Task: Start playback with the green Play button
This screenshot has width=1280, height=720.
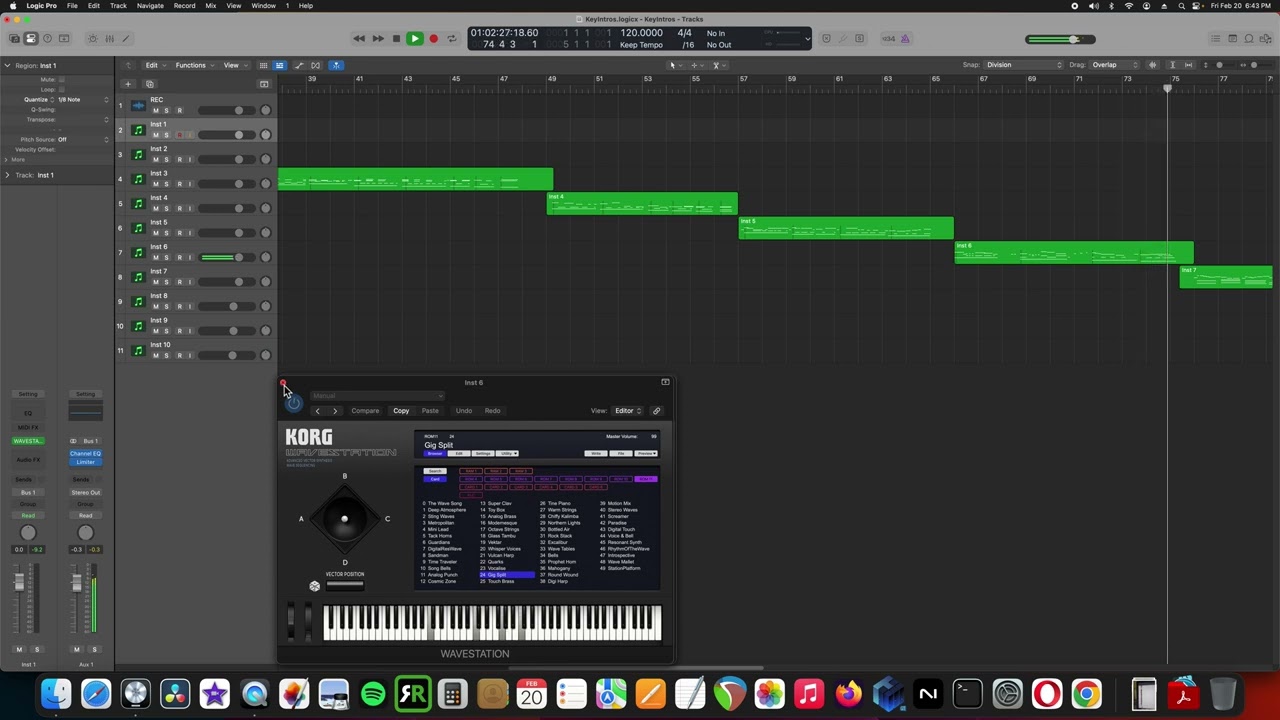Action: click(x=414, y=39)
